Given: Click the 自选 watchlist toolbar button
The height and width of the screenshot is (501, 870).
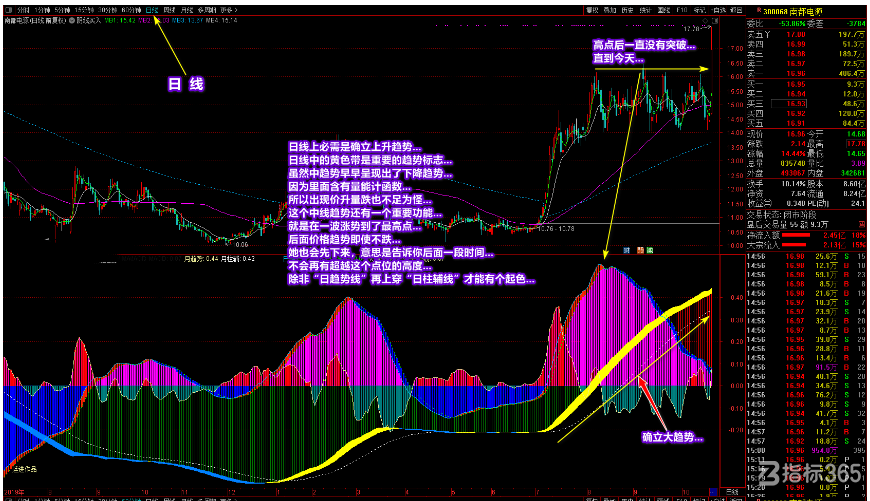Looking at the screenshot, I should [719, 10].
